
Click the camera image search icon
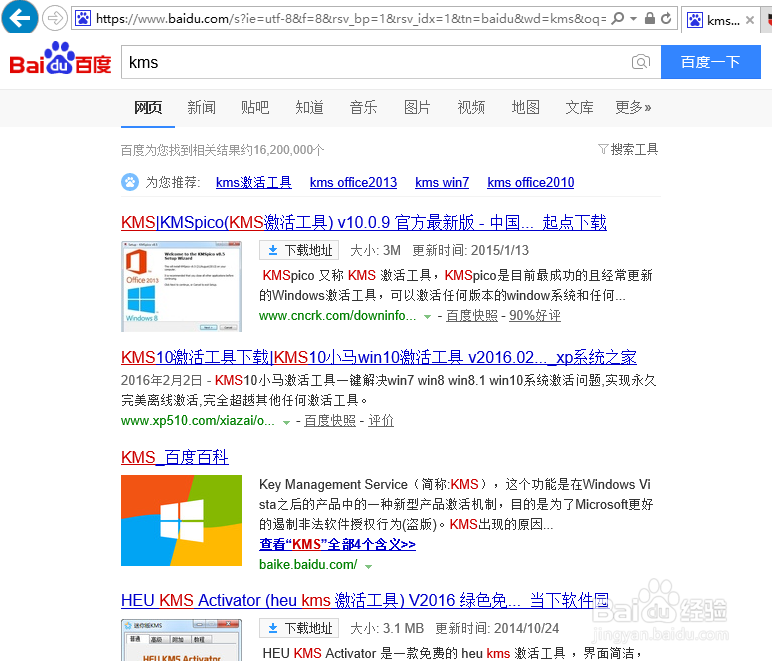click(x=641, y=62)
